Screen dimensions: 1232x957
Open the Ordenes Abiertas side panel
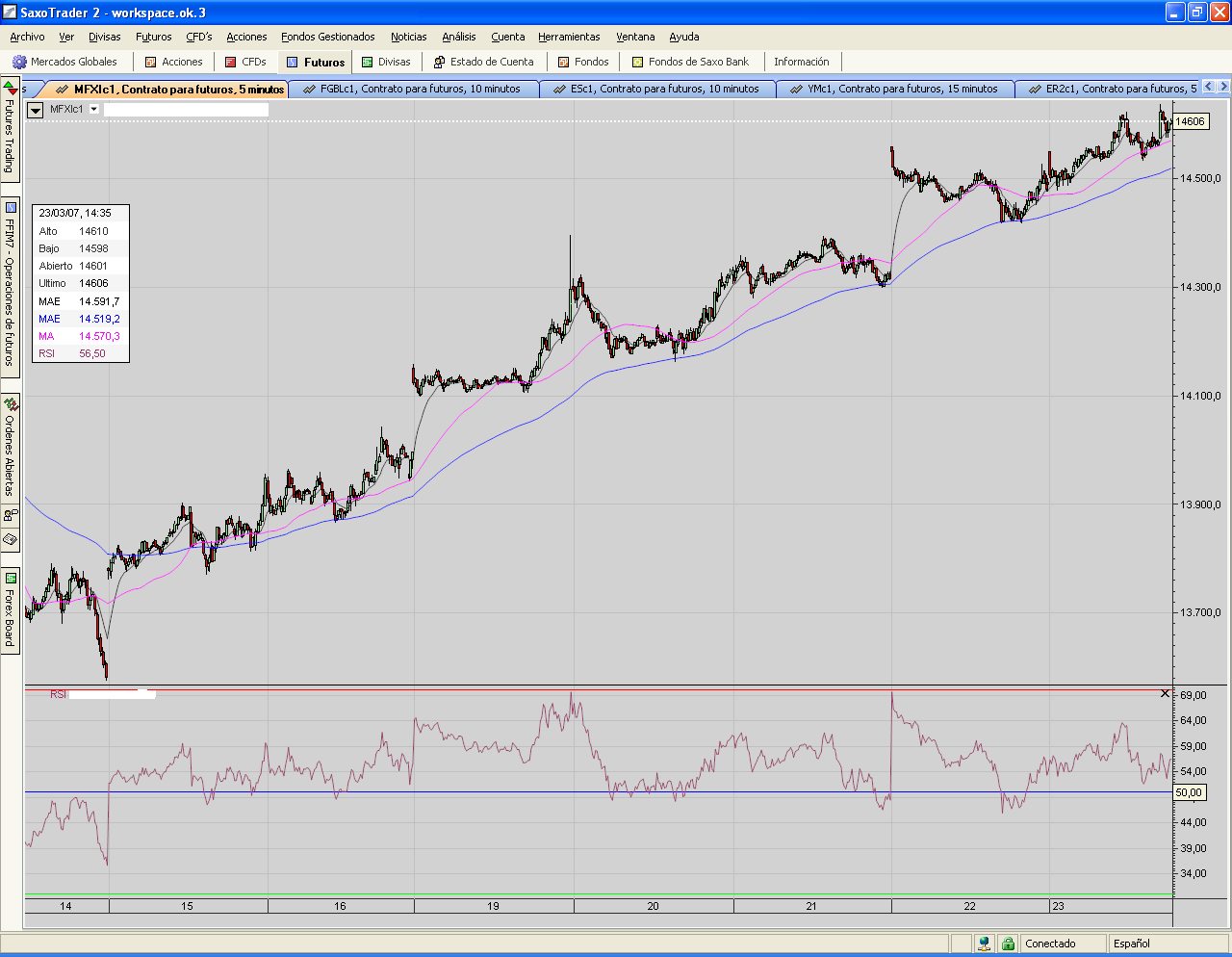tap(10, 448)
